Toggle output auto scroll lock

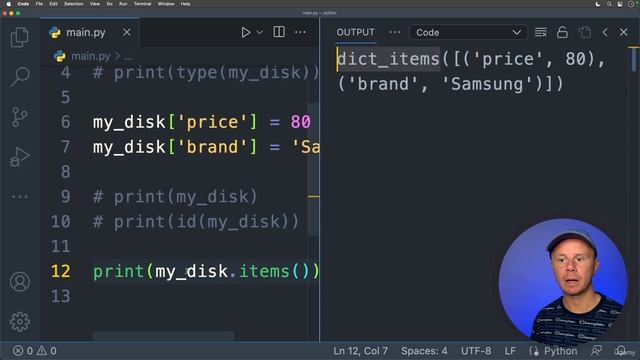562,32
